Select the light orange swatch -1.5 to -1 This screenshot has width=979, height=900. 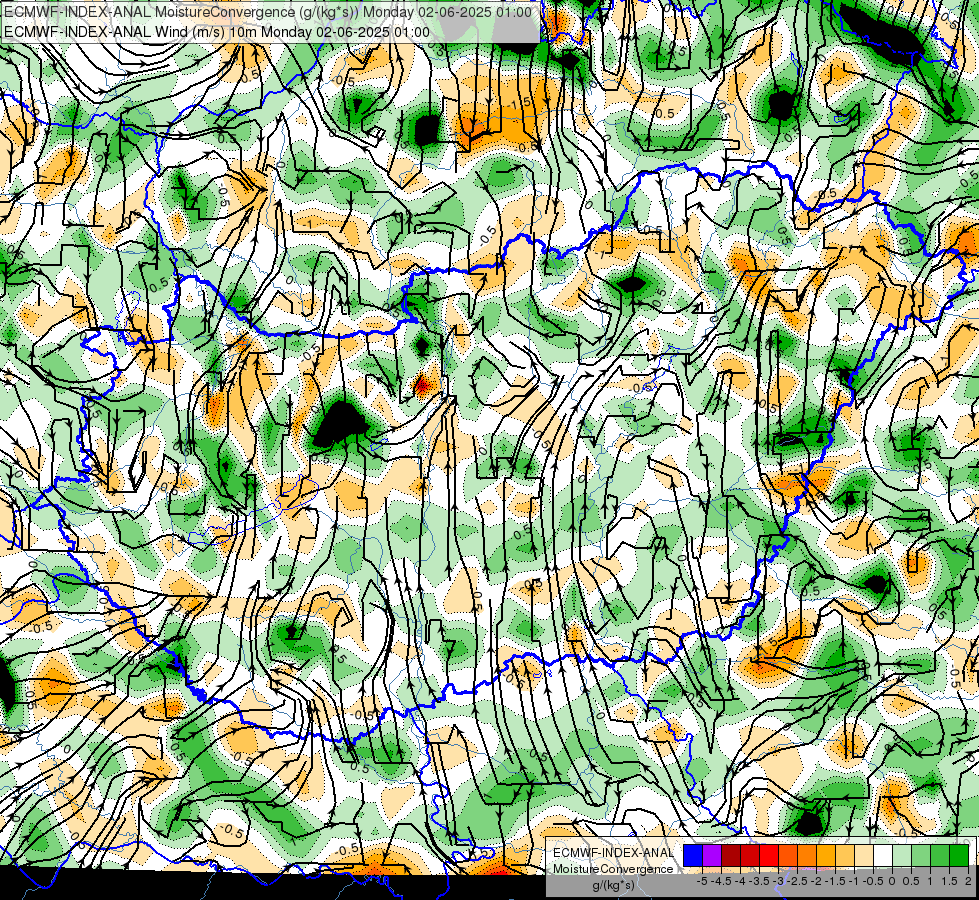point(845,855)
